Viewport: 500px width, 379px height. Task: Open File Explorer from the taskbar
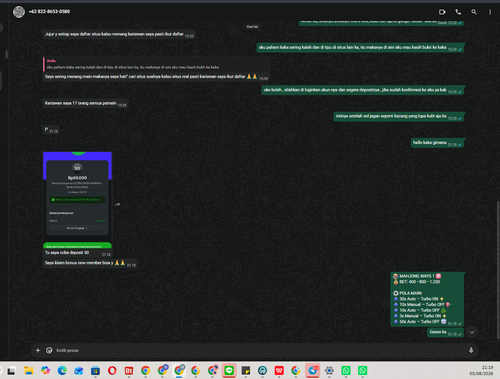click(x=29, y=371)
